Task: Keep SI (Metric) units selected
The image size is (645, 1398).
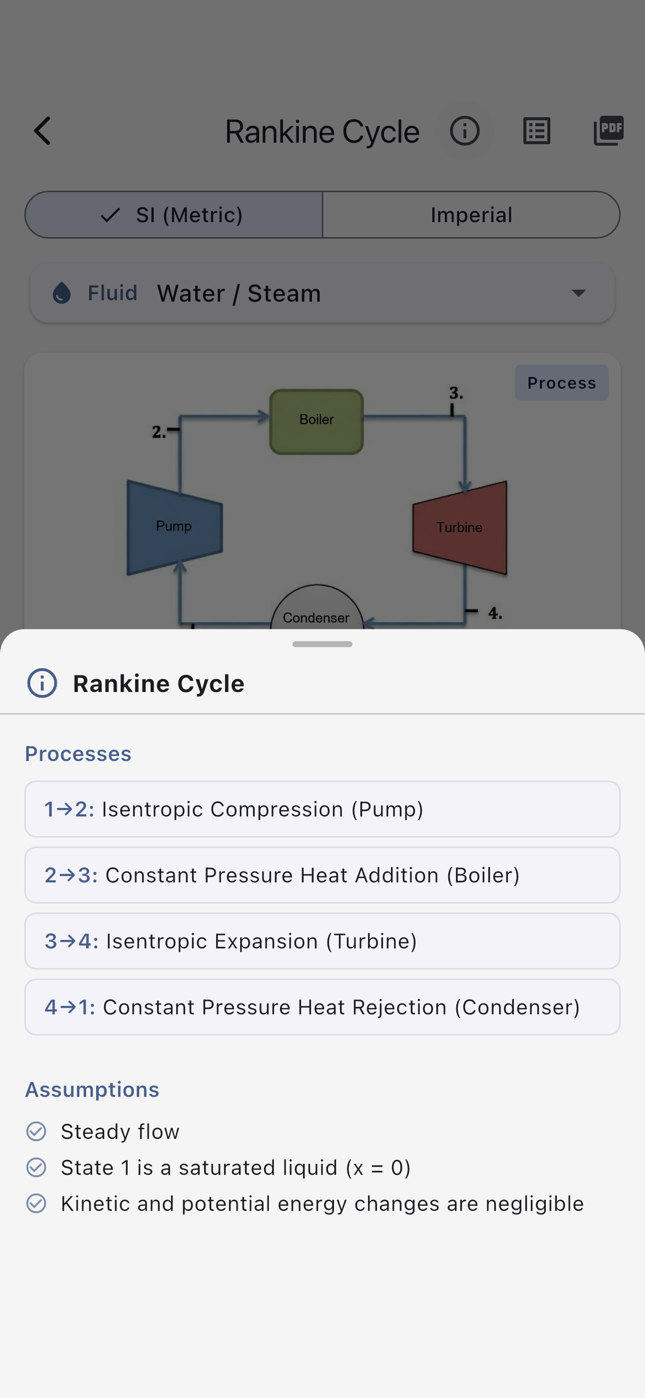Action: [172, 214]
